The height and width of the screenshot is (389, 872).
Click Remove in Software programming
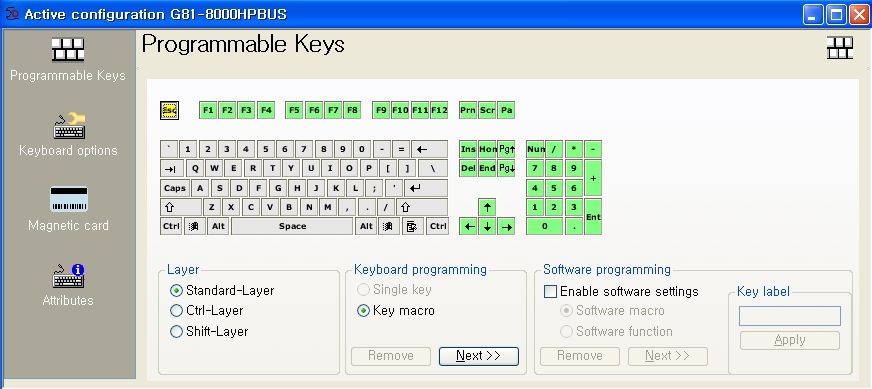(x=579, y=356)
